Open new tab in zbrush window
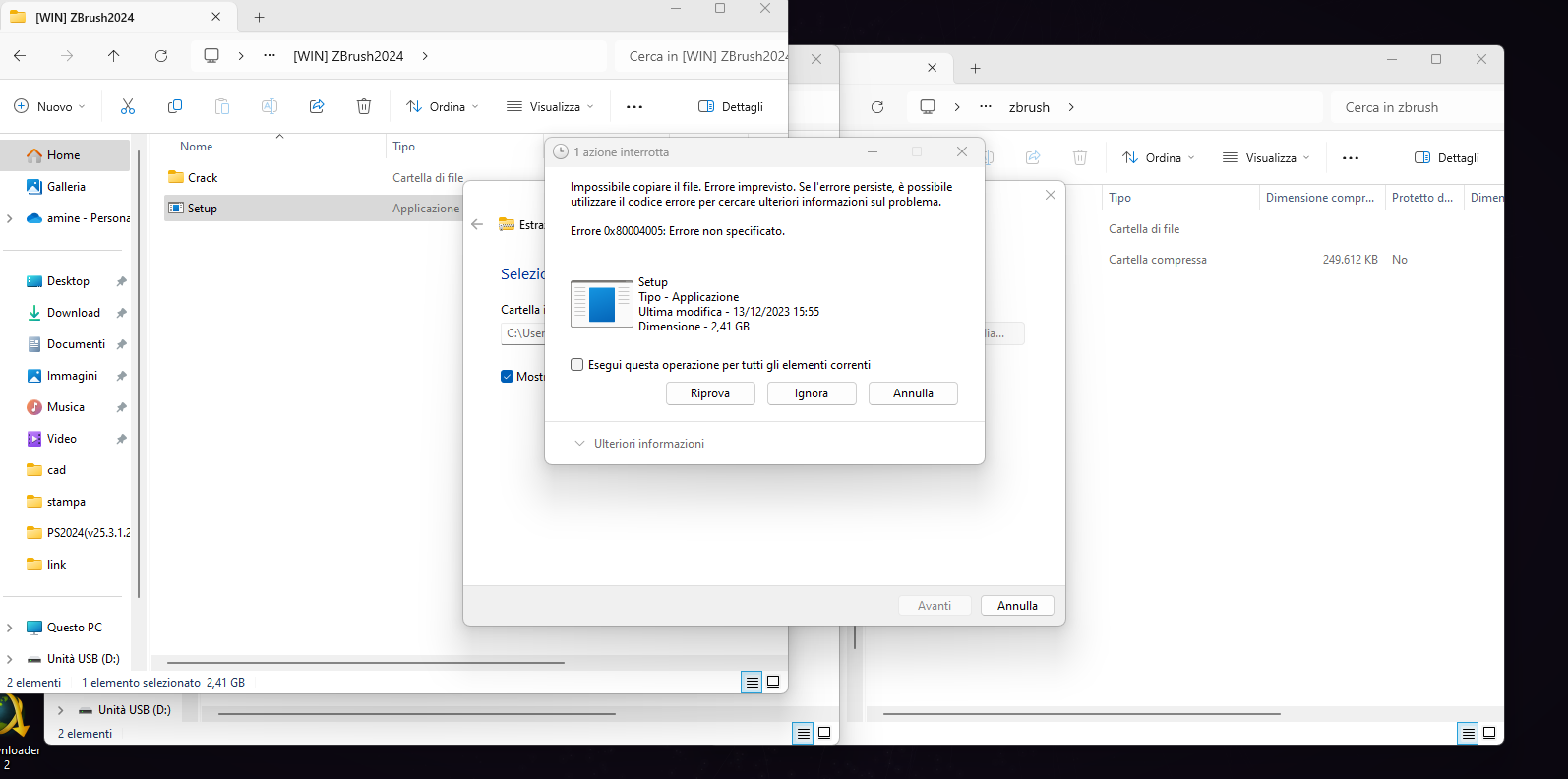 (976, 68)
